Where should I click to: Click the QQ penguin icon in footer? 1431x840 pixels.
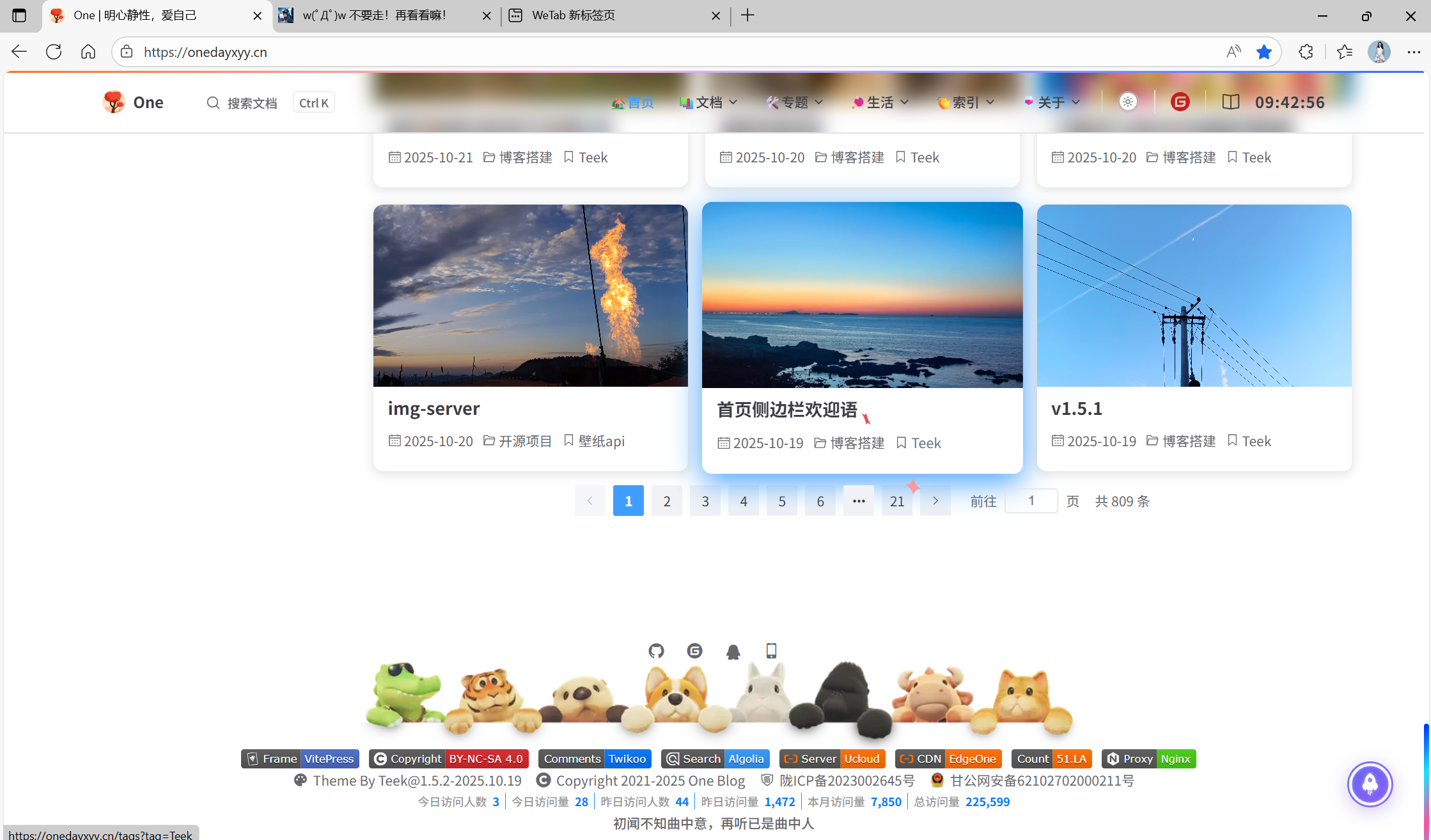pyautogui.click(x=733, y=651)
